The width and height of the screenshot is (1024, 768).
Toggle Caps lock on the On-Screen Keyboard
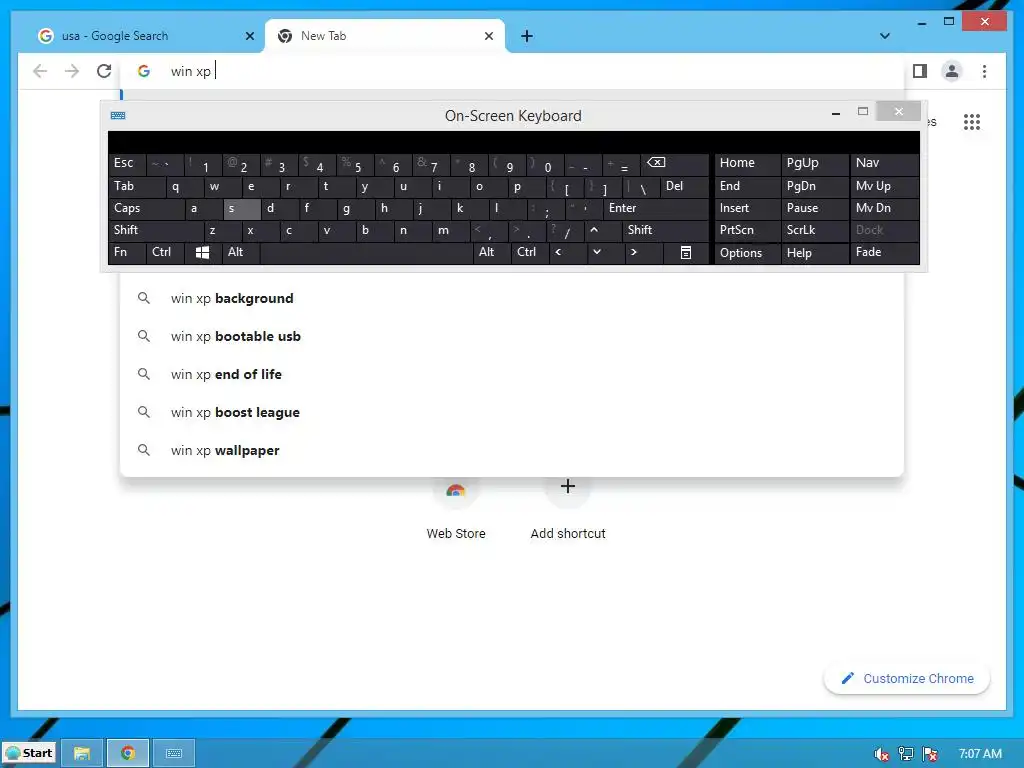(146, 208)
